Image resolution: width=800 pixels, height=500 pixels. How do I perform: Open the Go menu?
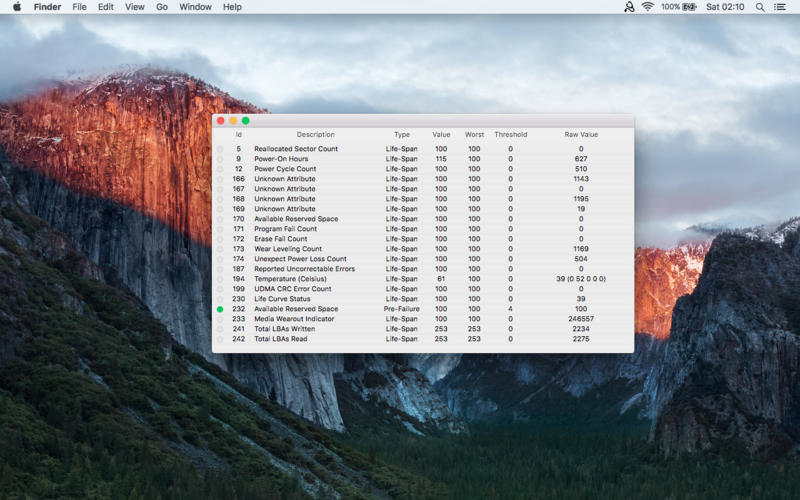click(162, 7)
